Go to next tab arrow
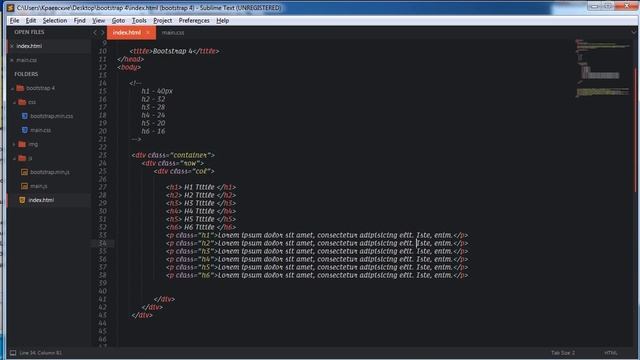The width and height of the screenshot is (640, 360). click(x=102, y=33)
